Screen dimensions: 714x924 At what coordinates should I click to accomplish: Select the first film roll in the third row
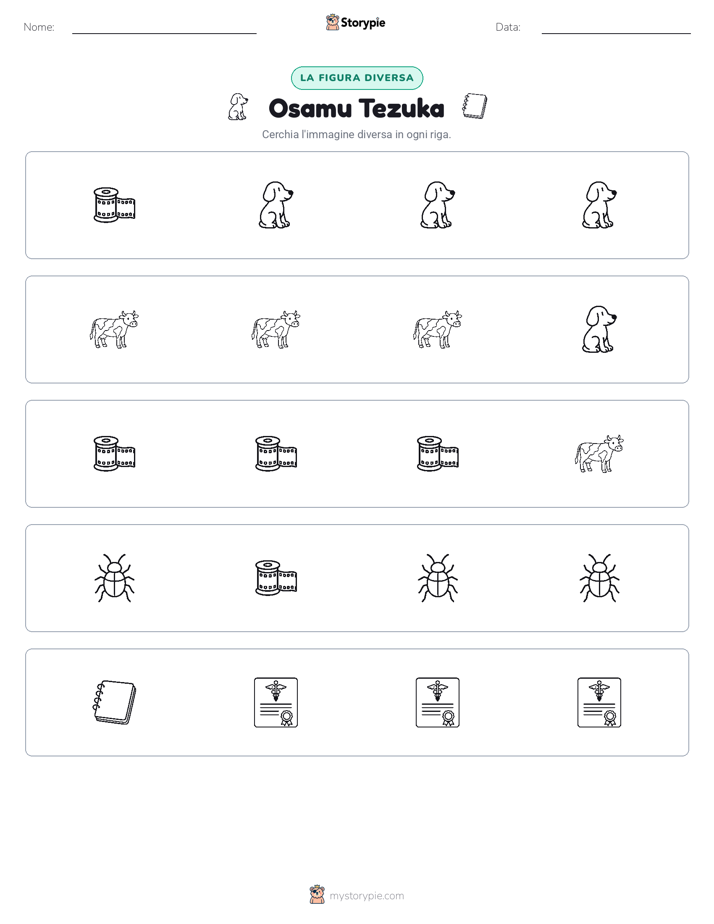pyautogui.click(x=114, y=454)
